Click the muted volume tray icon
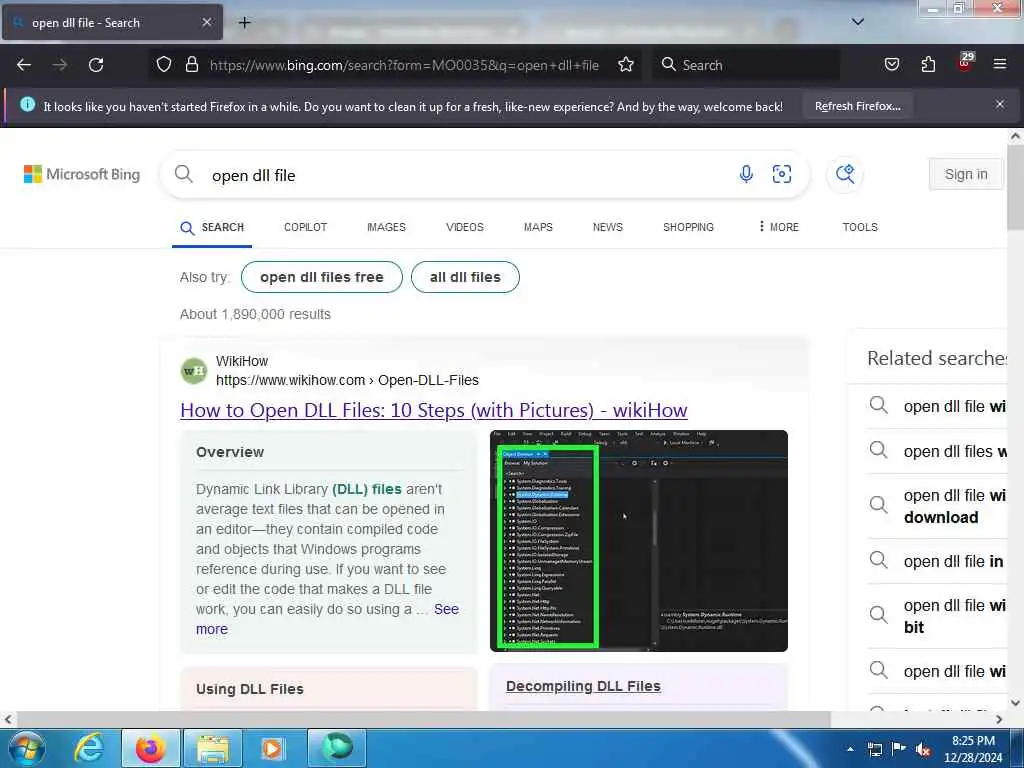1024x768 pixels. [923, 749]
